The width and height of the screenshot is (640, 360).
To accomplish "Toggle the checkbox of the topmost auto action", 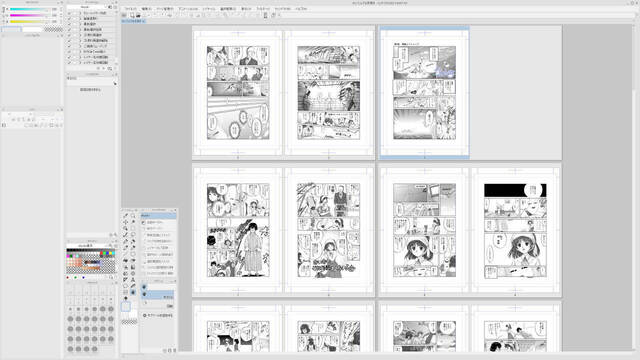I will [x=69, y=13].
